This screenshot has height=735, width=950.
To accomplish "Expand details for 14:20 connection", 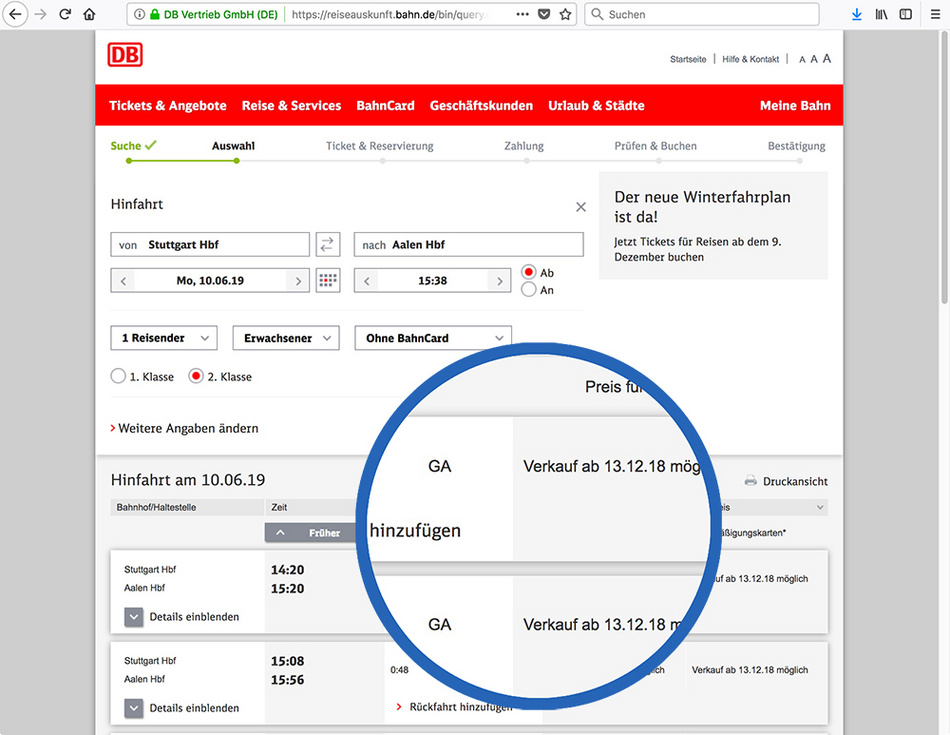I will pos(133,617).
